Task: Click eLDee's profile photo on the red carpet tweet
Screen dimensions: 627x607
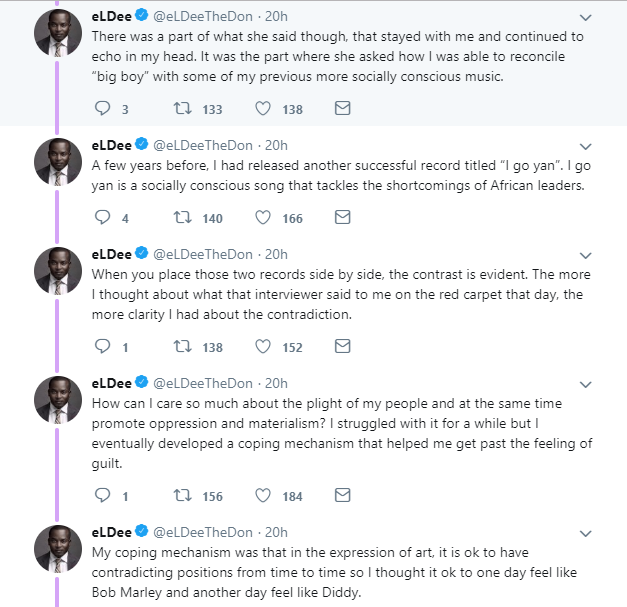Action: pyautogui.click(x=58, y=273)
